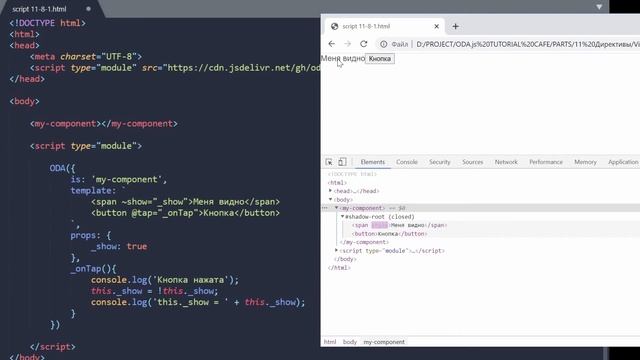The height and width of the screenshot is (360, 640).
Task: Select the closing /my-component DOM row
Action: click(x=364, y=242)
